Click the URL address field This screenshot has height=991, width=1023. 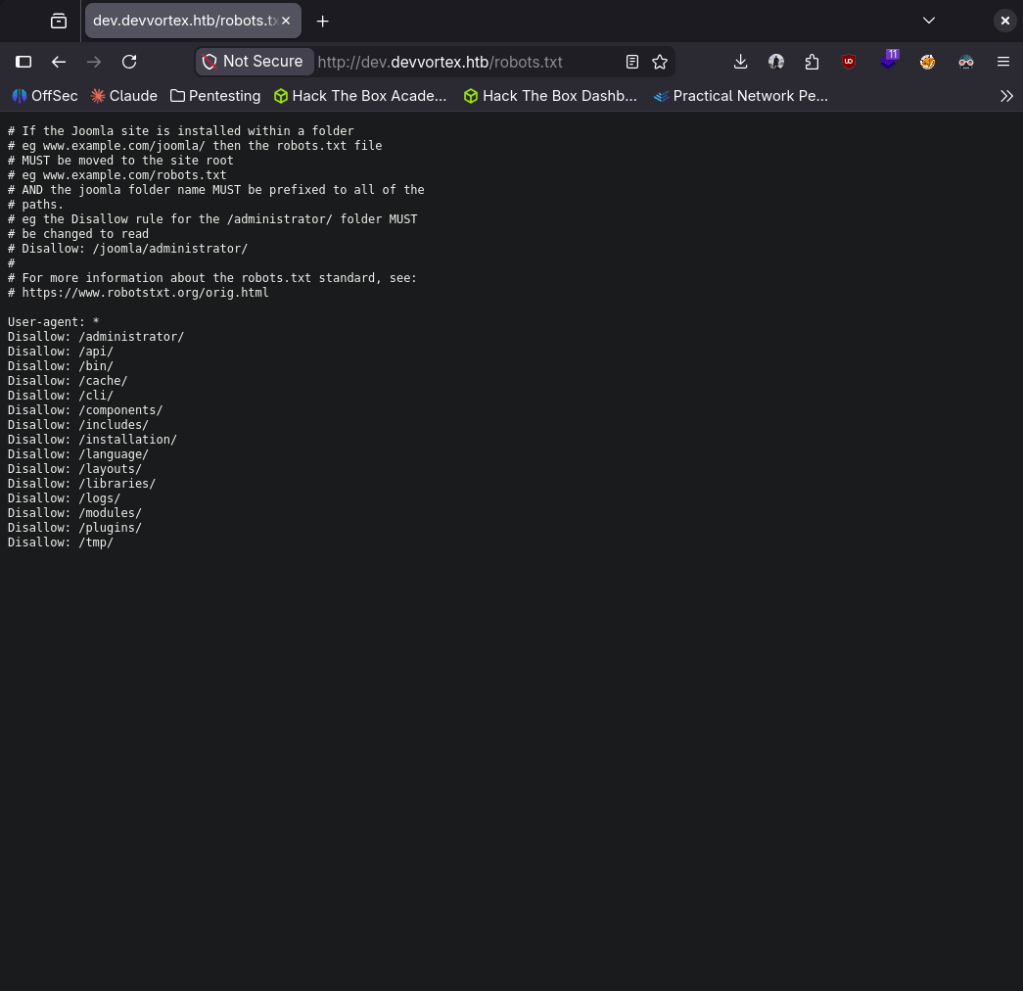(460, 62)
